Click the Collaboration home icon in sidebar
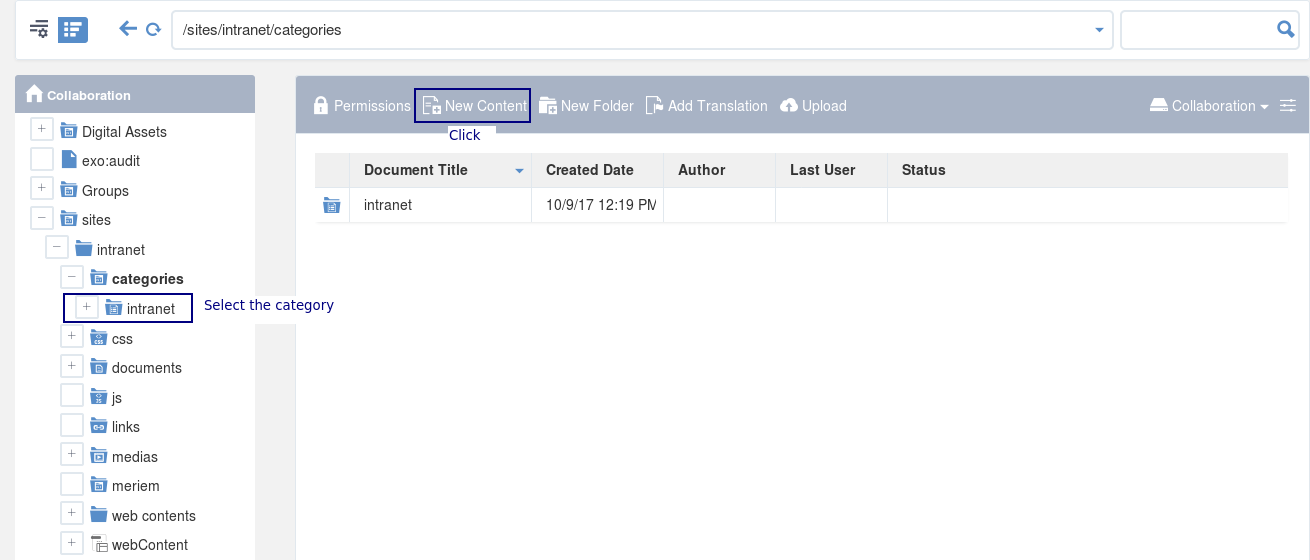This screenshot has width=1310, height=560. (x=34, y=94)
